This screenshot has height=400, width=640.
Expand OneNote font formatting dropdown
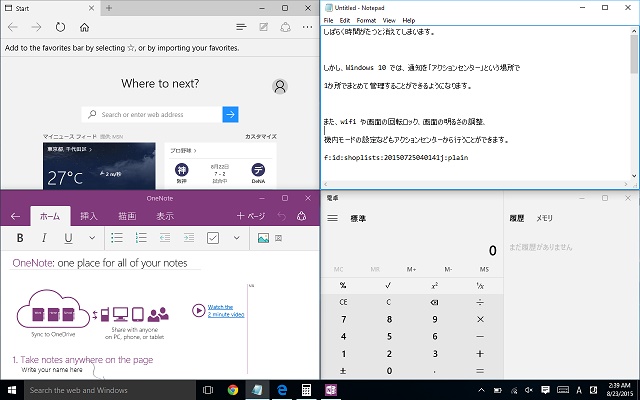[92, 238]
